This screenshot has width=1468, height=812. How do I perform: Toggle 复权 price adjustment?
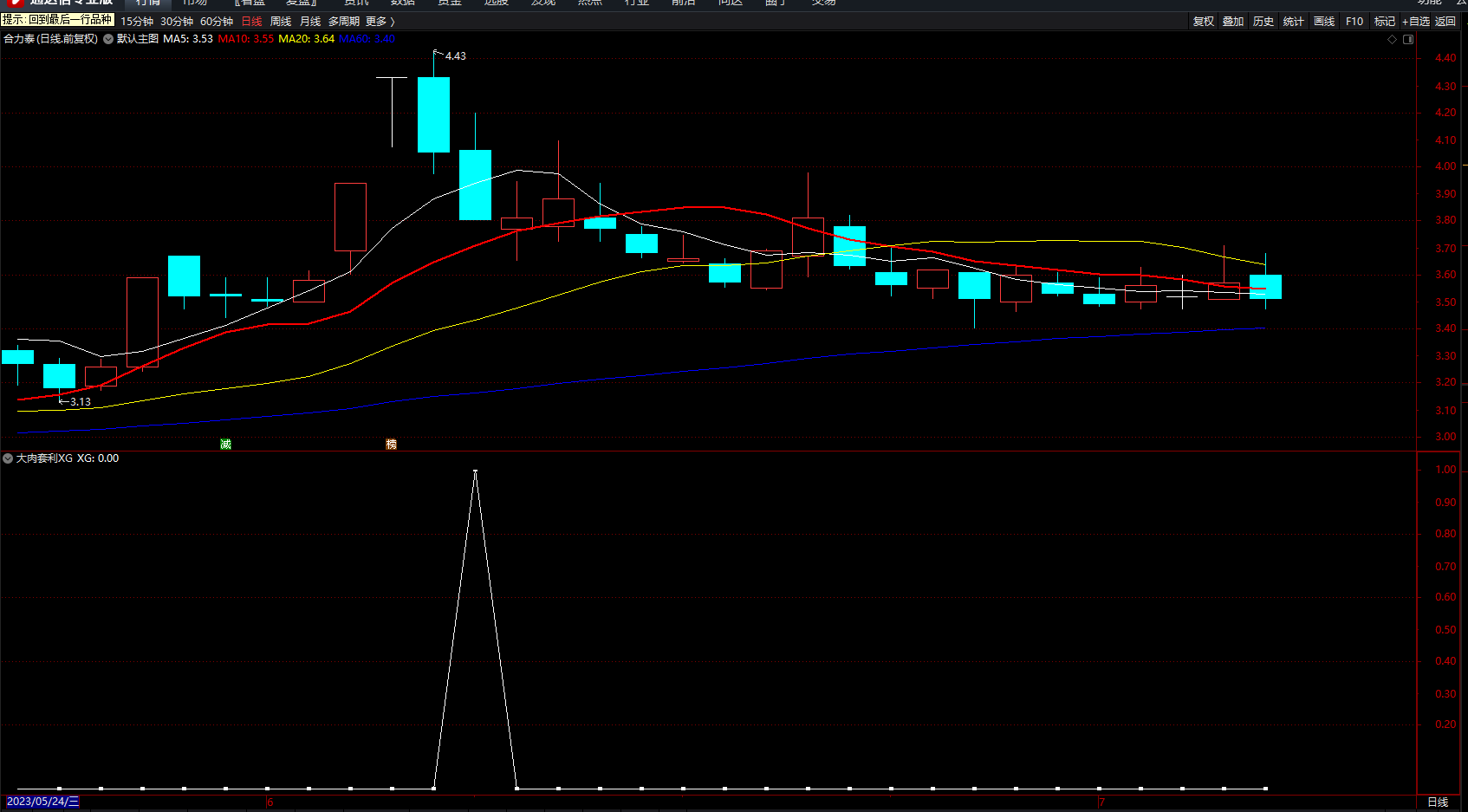[x=1203, y=22]
